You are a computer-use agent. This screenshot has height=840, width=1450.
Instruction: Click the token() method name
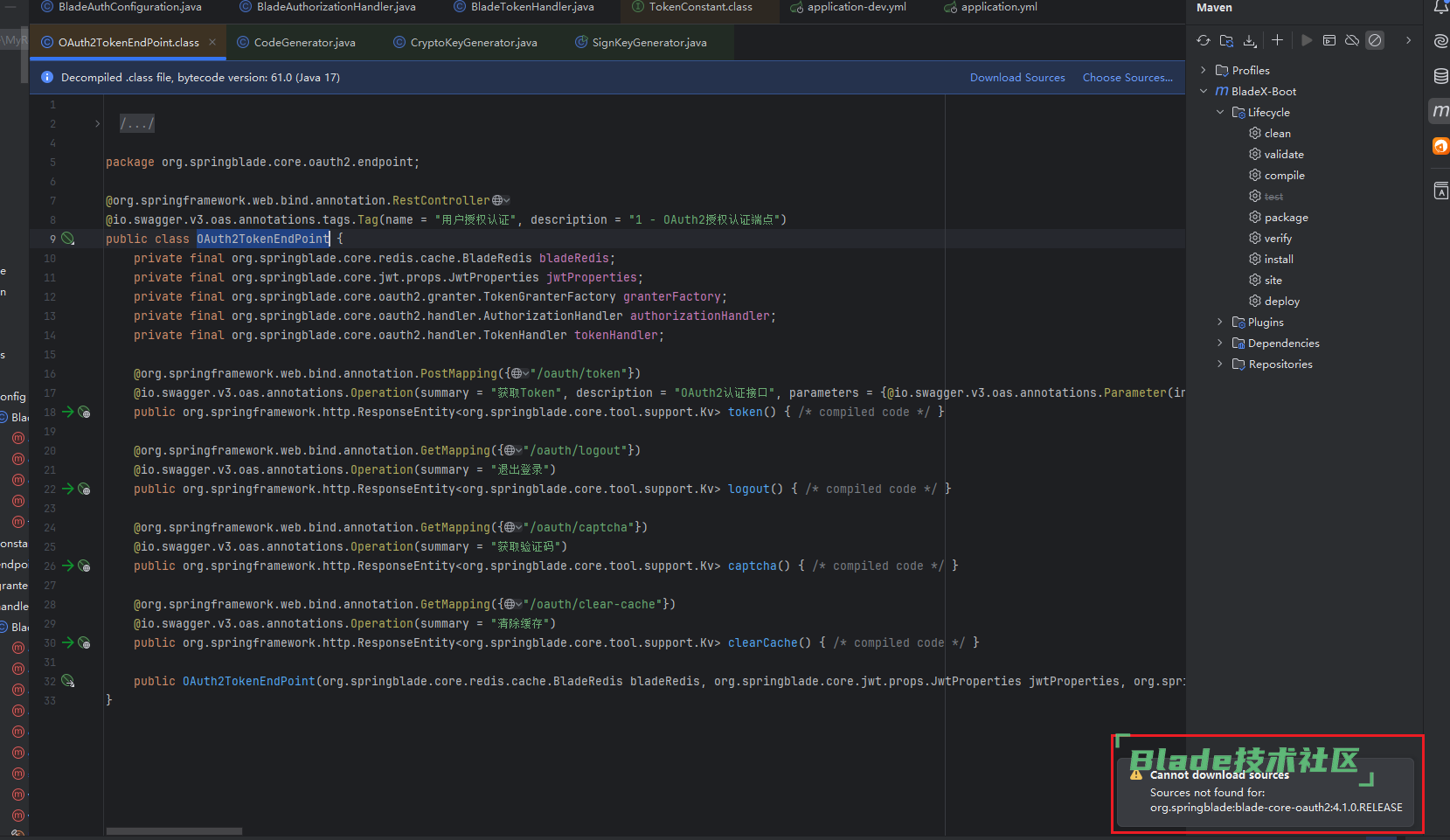click(x=745, y=412)
